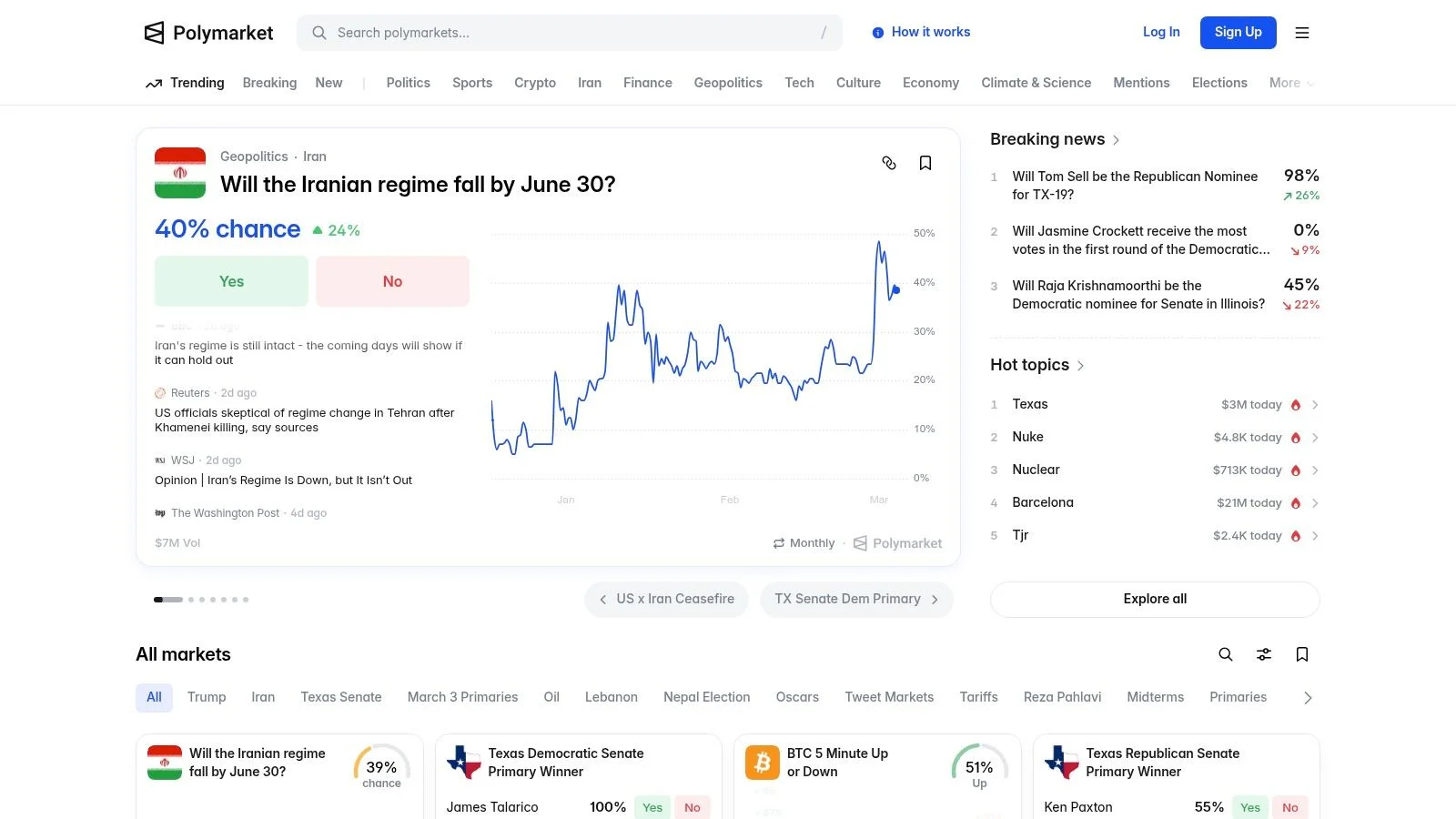
Task: Open the Sports category tab
Action: click(x=472, y=83)
